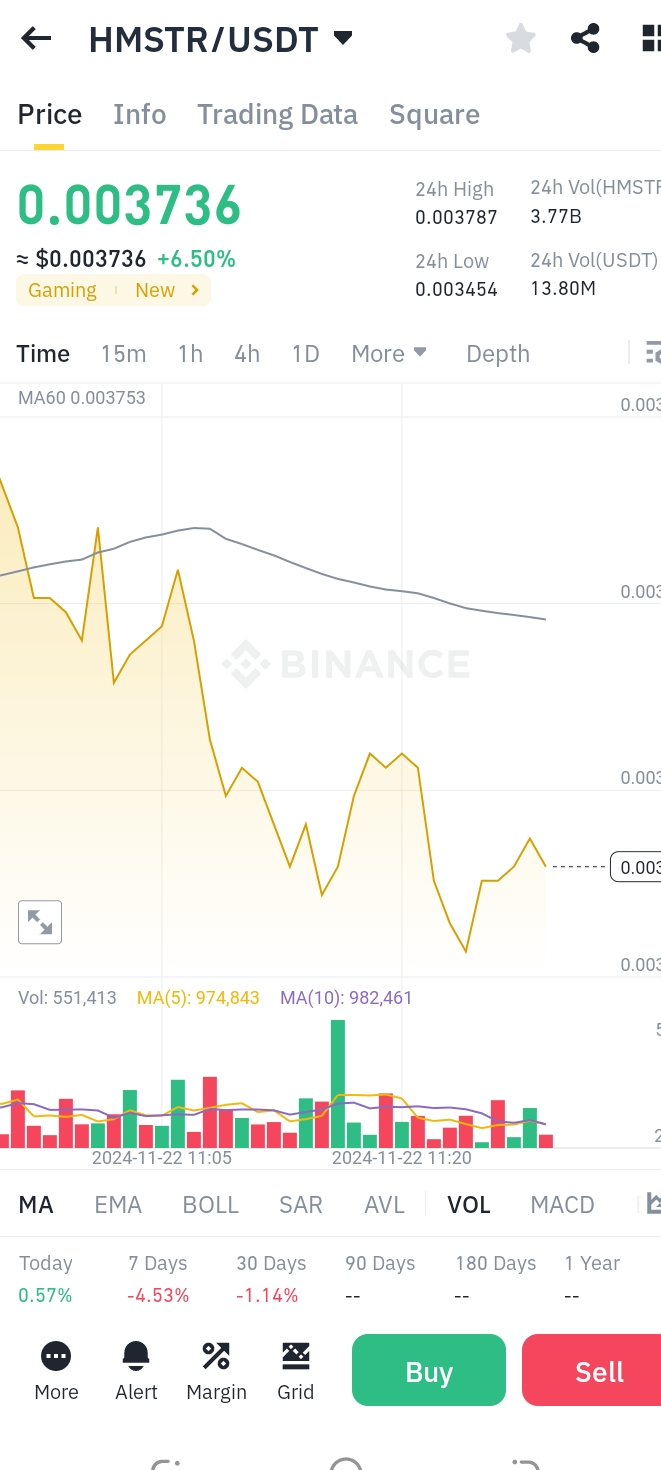This screenshot has height=1470, width=661.
Task: Tap the share icon
Action: pyautogui.click(x=585, y=39)
